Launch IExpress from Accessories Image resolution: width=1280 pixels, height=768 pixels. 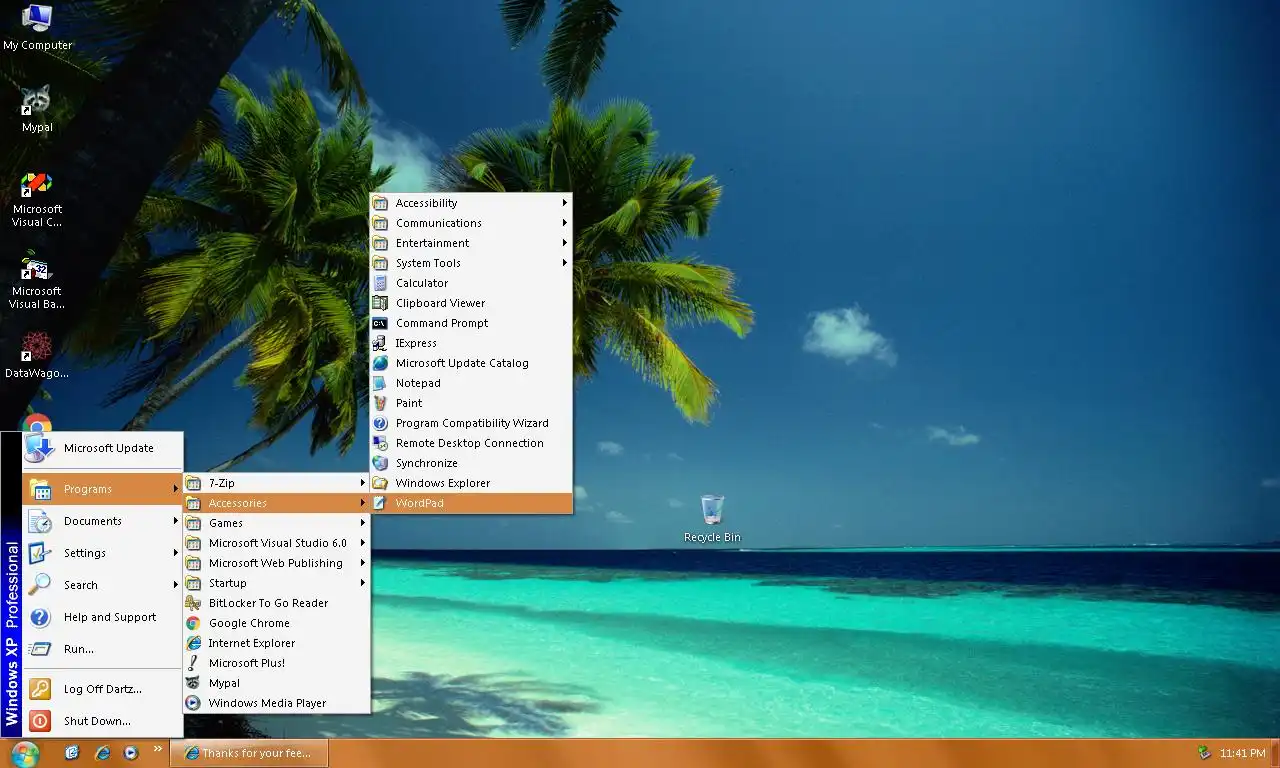[471, 343]
